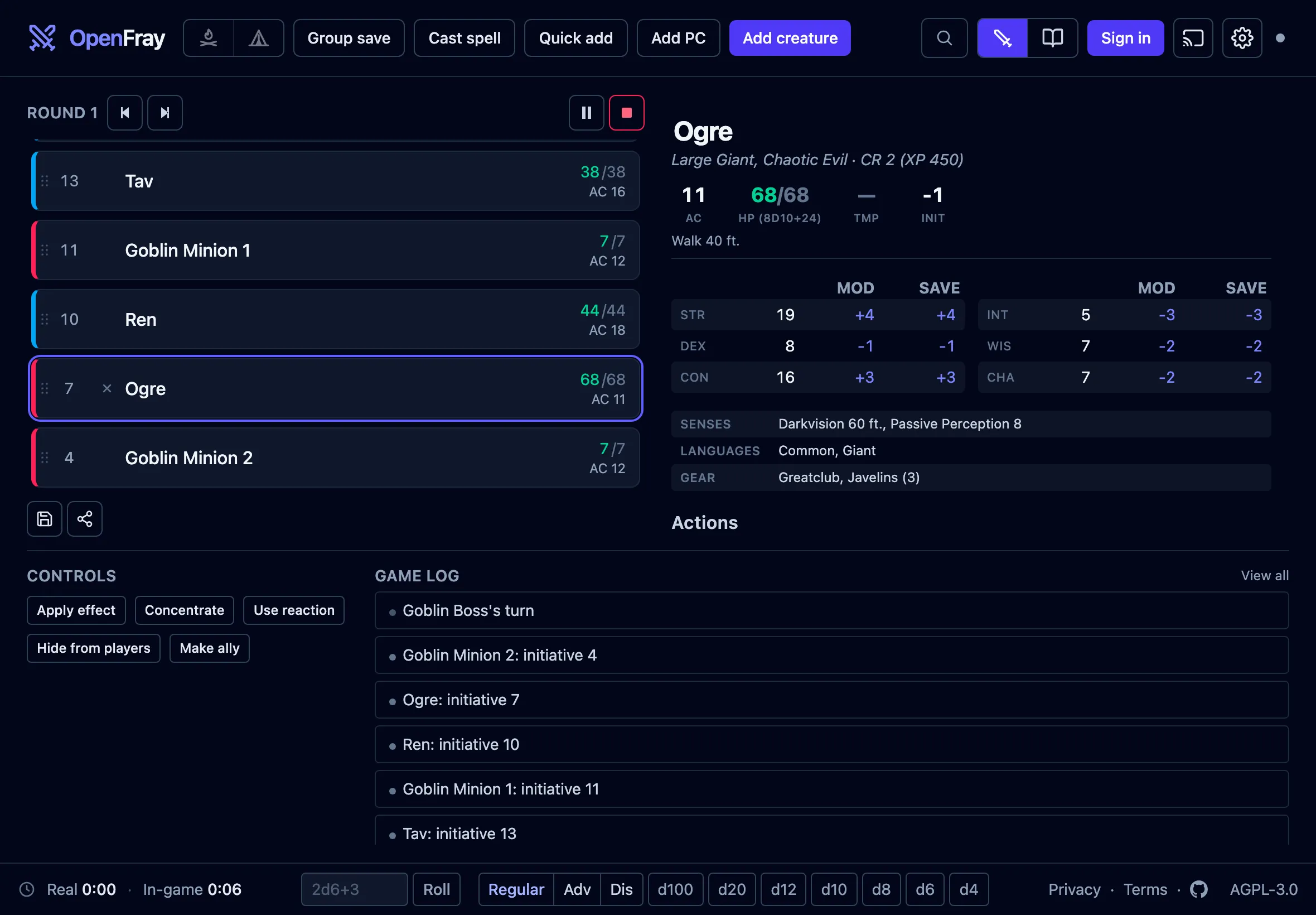Screen dimensions: 1316x915
Task: Click Make ally
Action: [210, 648]
